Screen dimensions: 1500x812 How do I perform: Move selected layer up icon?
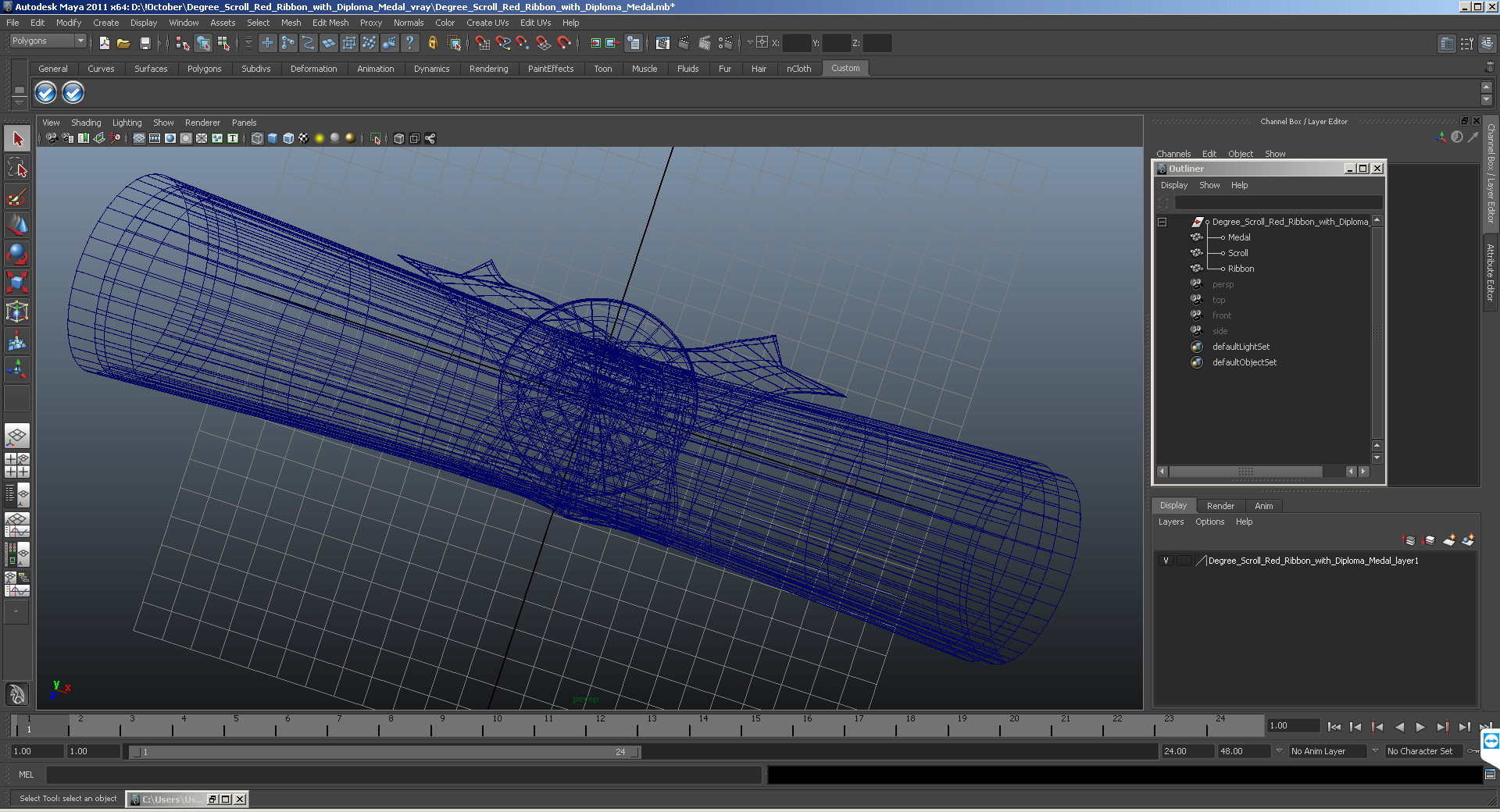pyautogui.click(x=1409, y=540)
